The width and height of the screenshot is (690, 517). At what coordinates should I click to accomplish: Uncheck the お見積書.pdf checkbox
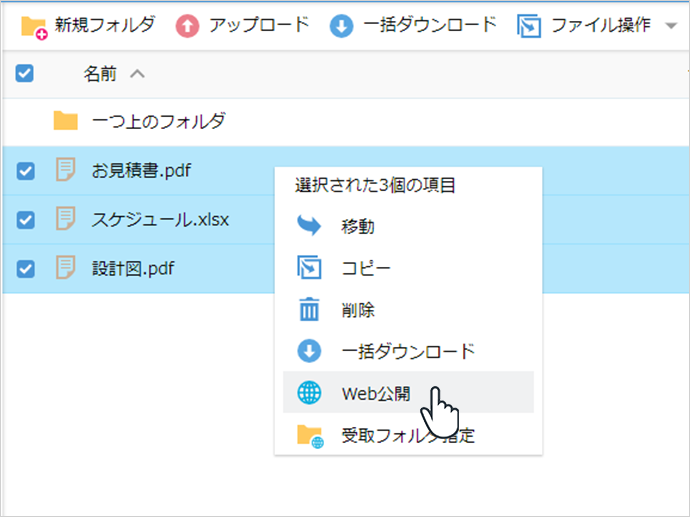pos(26,171)
